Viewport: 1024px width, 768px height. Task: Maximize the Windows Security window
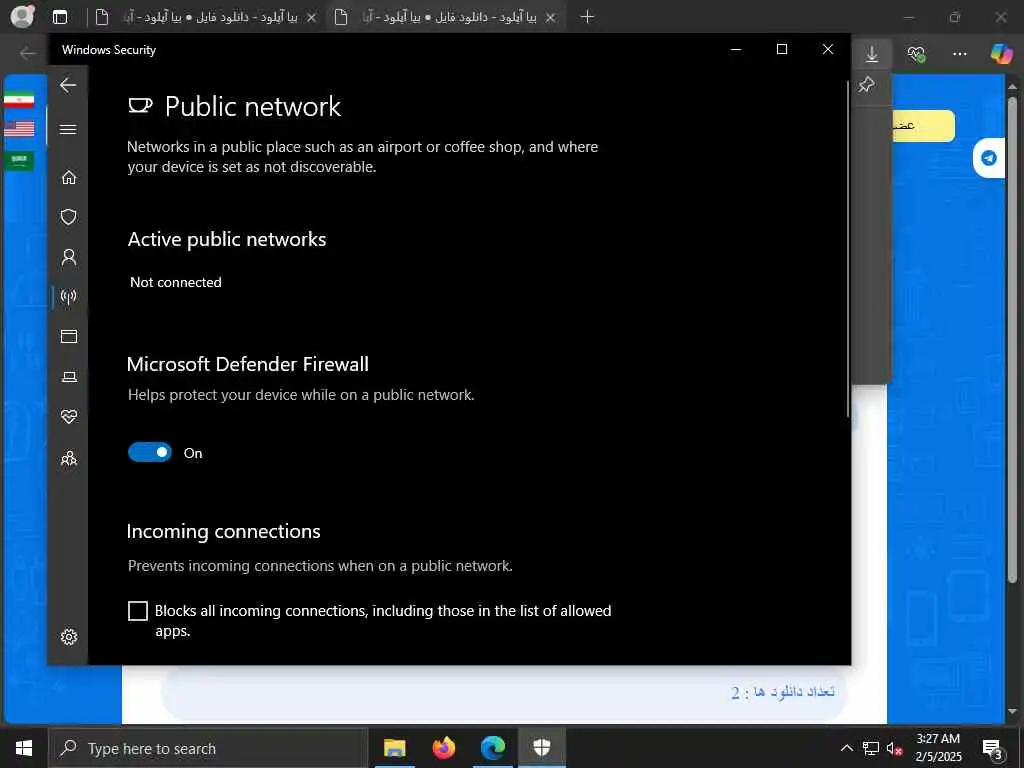pos(782,50)
